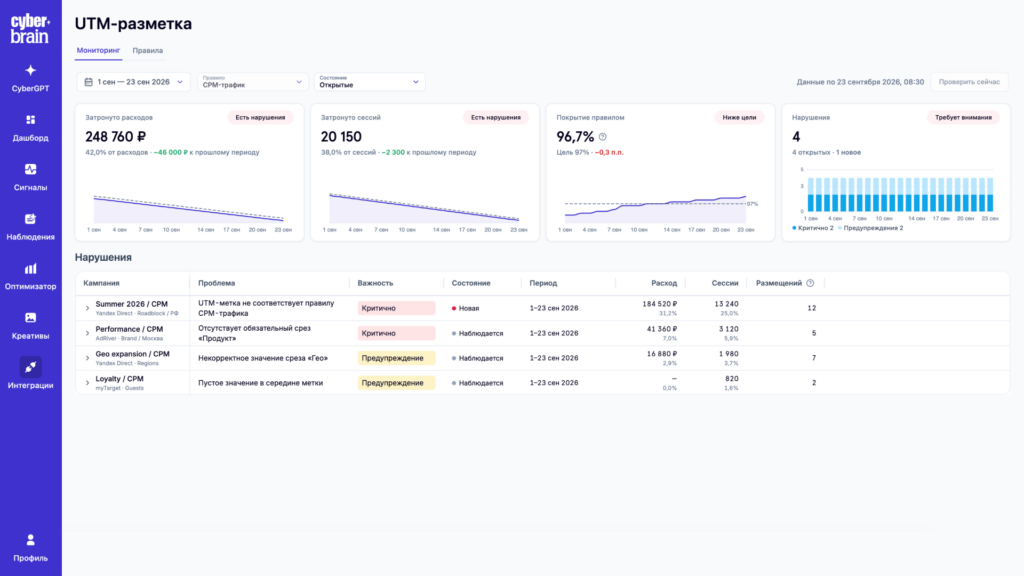Click the calendar icon in date filter
Screen dimensions: 1024x576
click(x=88, y=82)
